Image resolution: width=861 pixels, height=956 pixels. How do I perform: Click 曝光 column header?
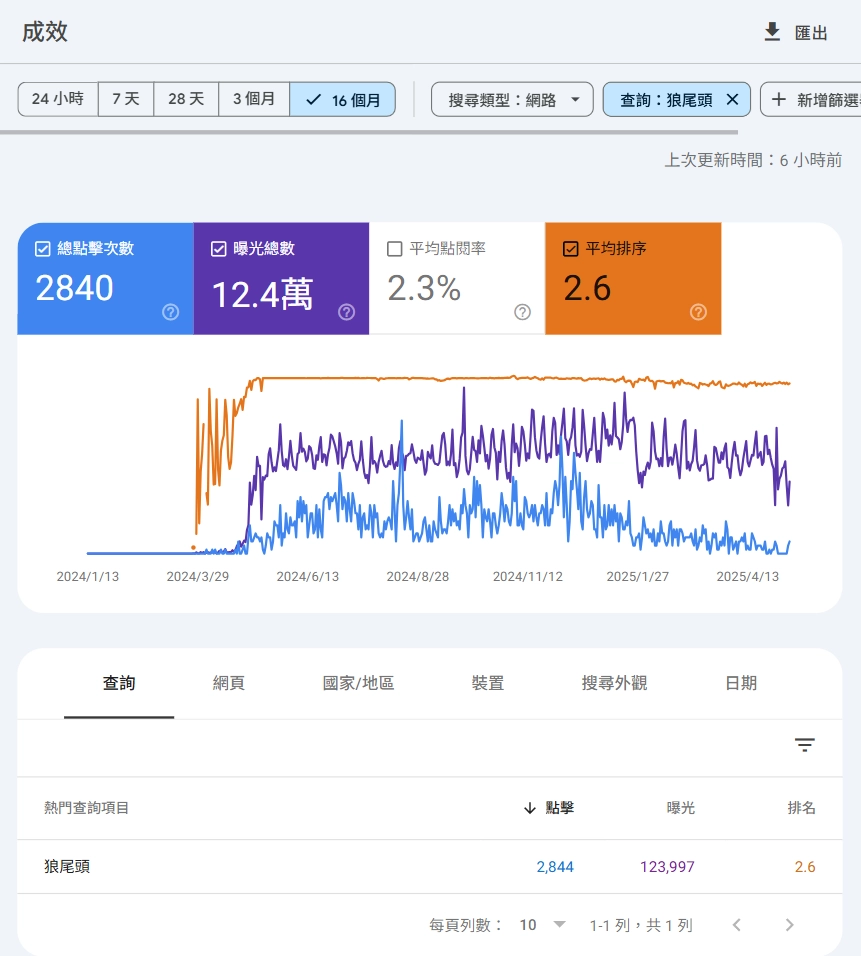tap(681, 808)
